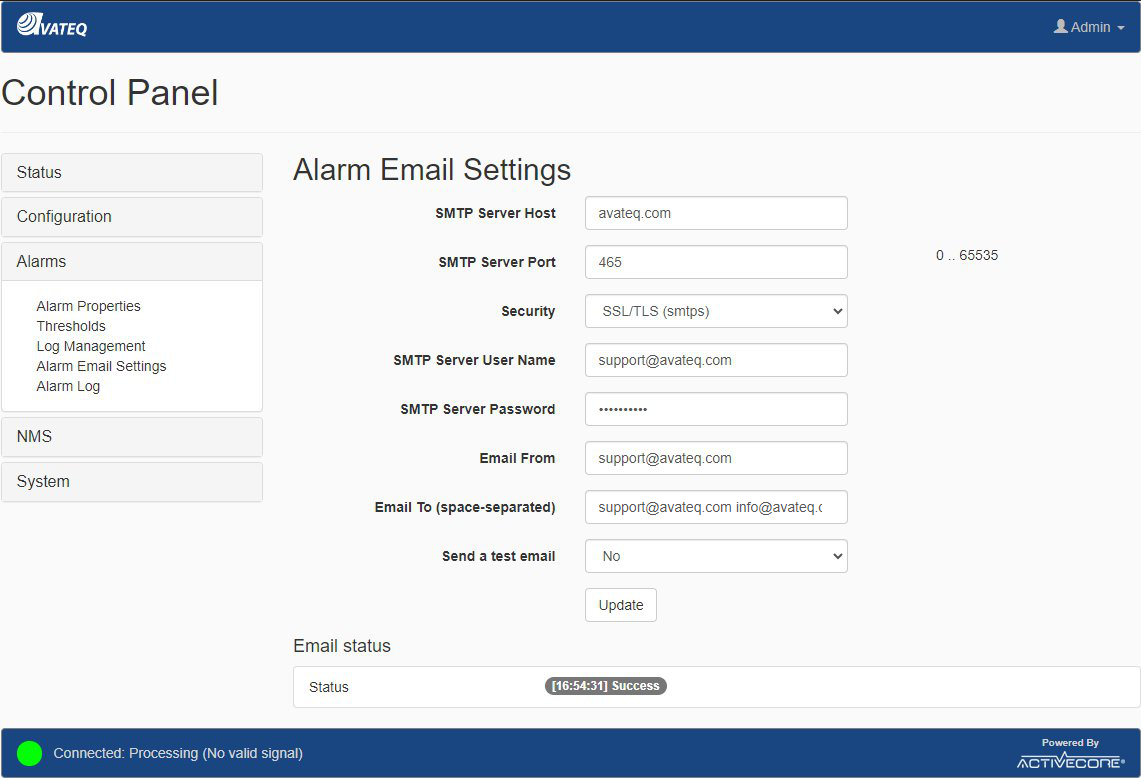Click the Email To (space-separated) label
This screenshot has height=778, width=1141.
click(465, 507)
